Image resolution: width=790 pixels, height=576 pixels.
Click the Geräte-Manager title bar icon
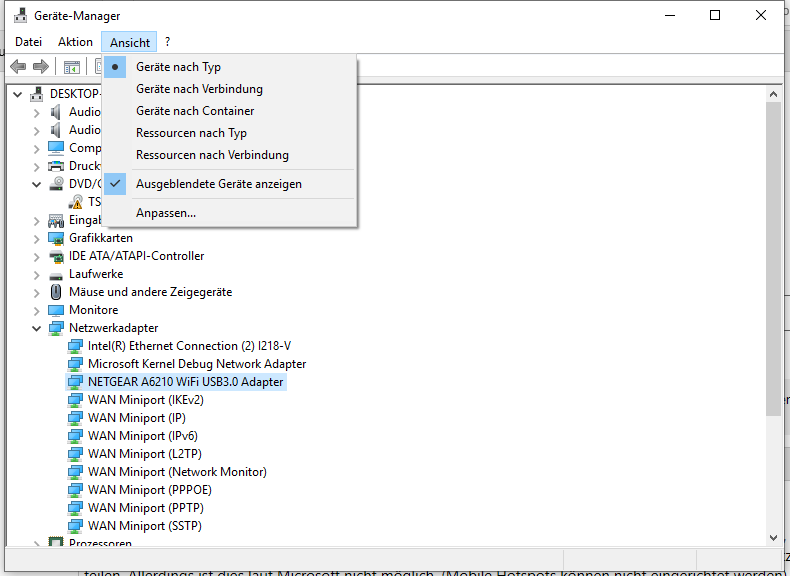20,16
